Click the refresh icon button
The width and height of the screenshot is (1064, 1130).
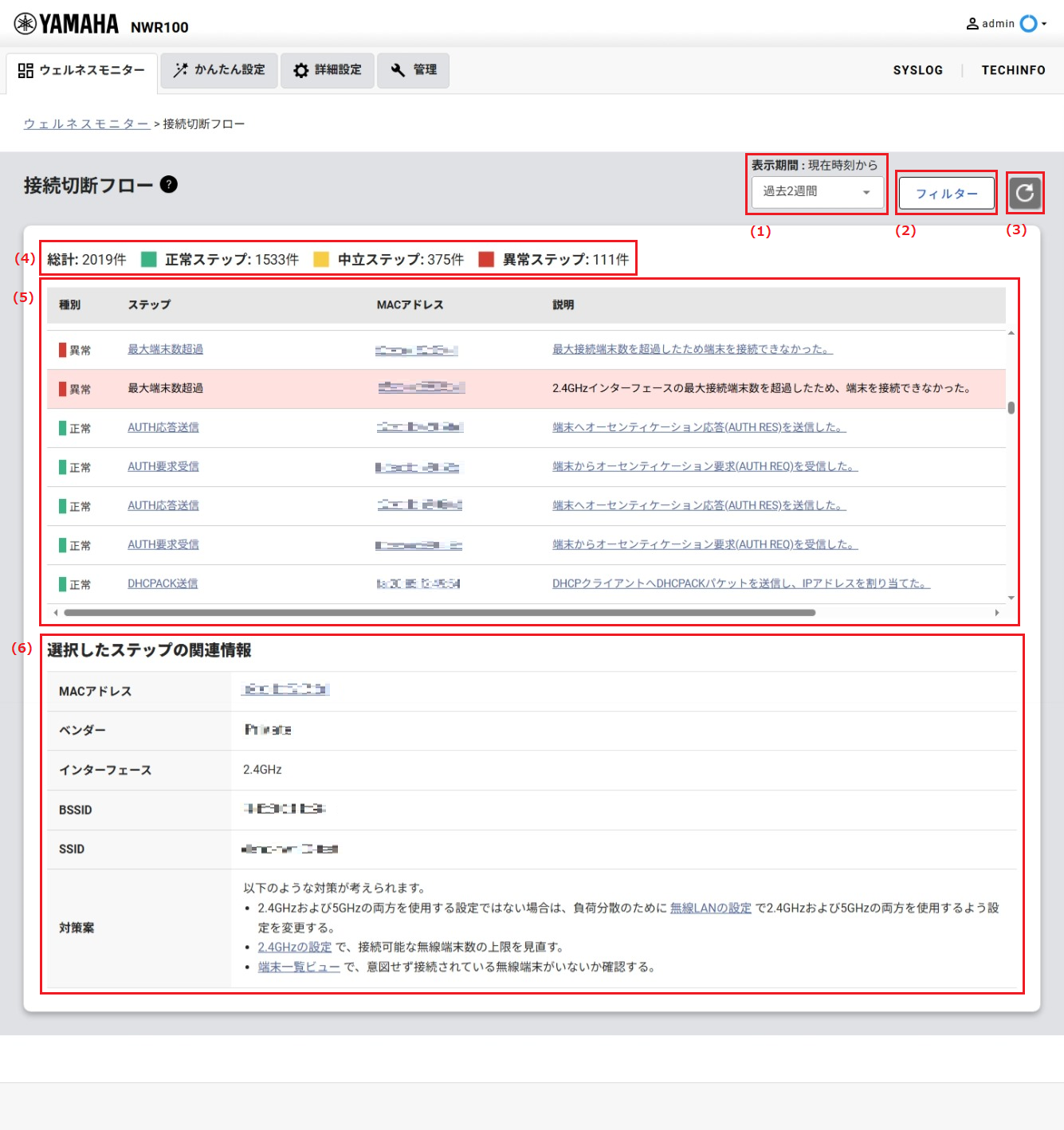click(1025, 193)
